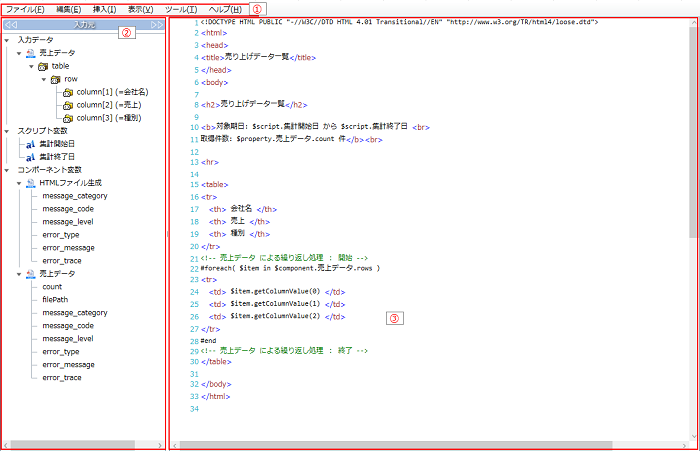The width and height of the screenshot is (700, 451).
Task: Open the ファイル(F) menu
Action: (x=25, y=8)
